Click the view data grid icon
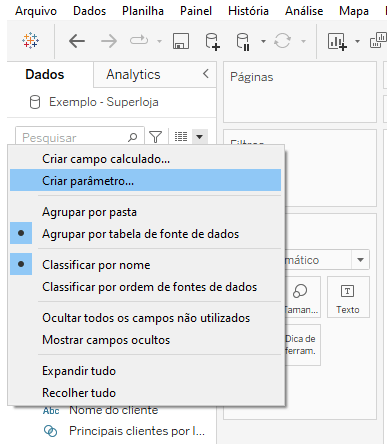Image resolution: width=387 pixels, height=444 pixels. click(181, 137)
